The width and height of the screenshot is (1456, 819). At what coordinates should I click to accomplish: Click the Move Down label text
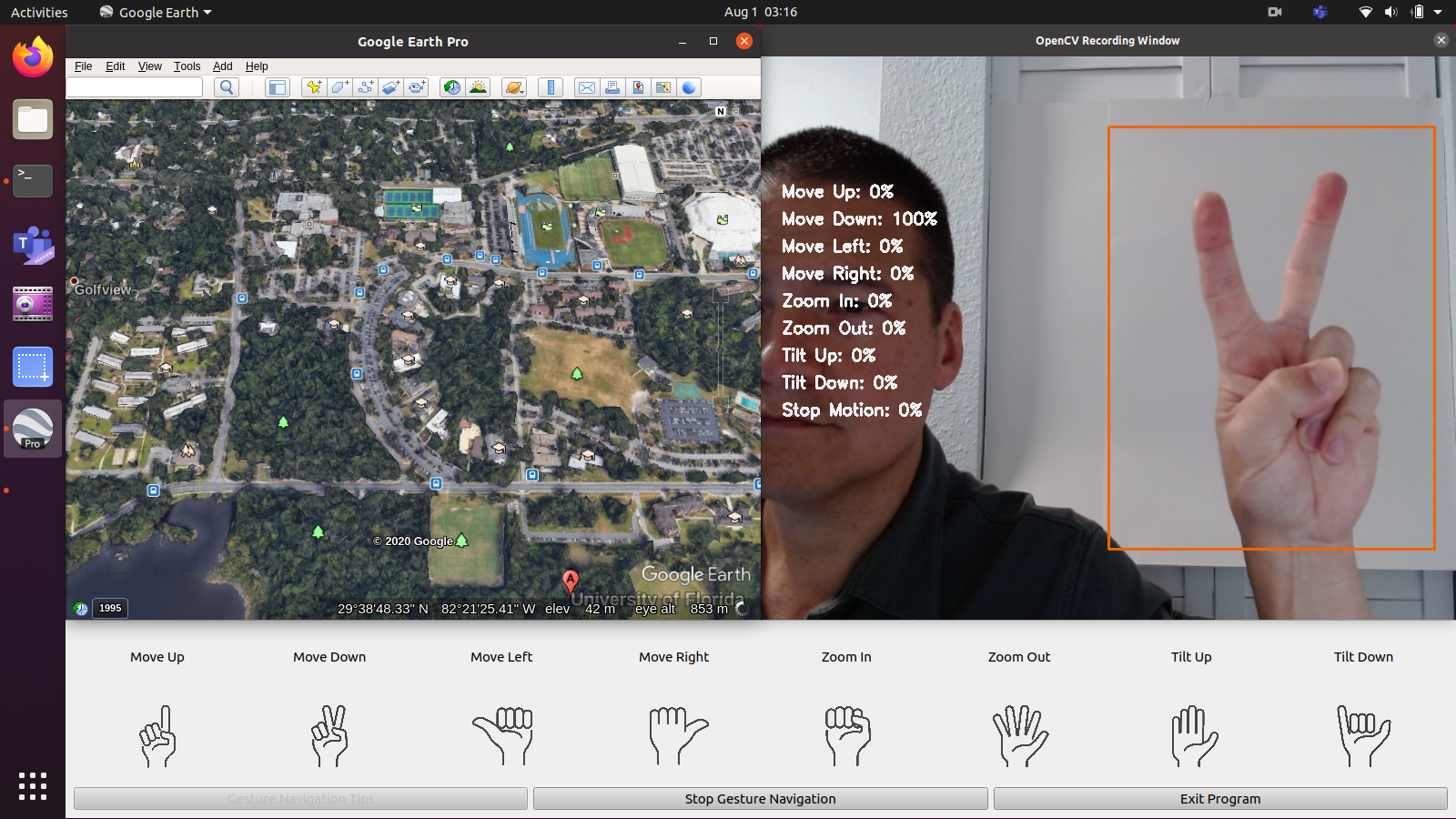[329, 657]
